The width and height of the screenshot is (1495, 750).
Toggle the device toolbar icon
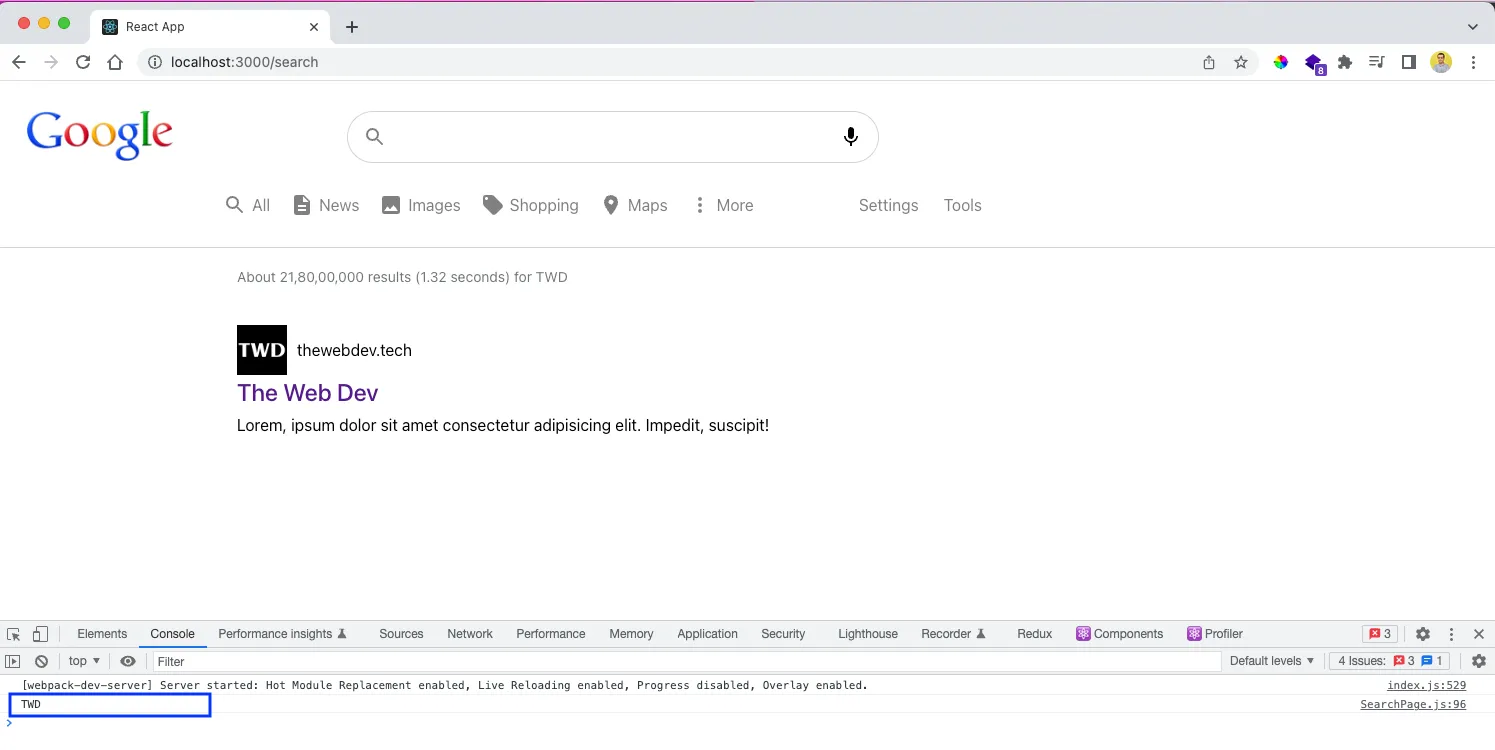coord(40,634)
